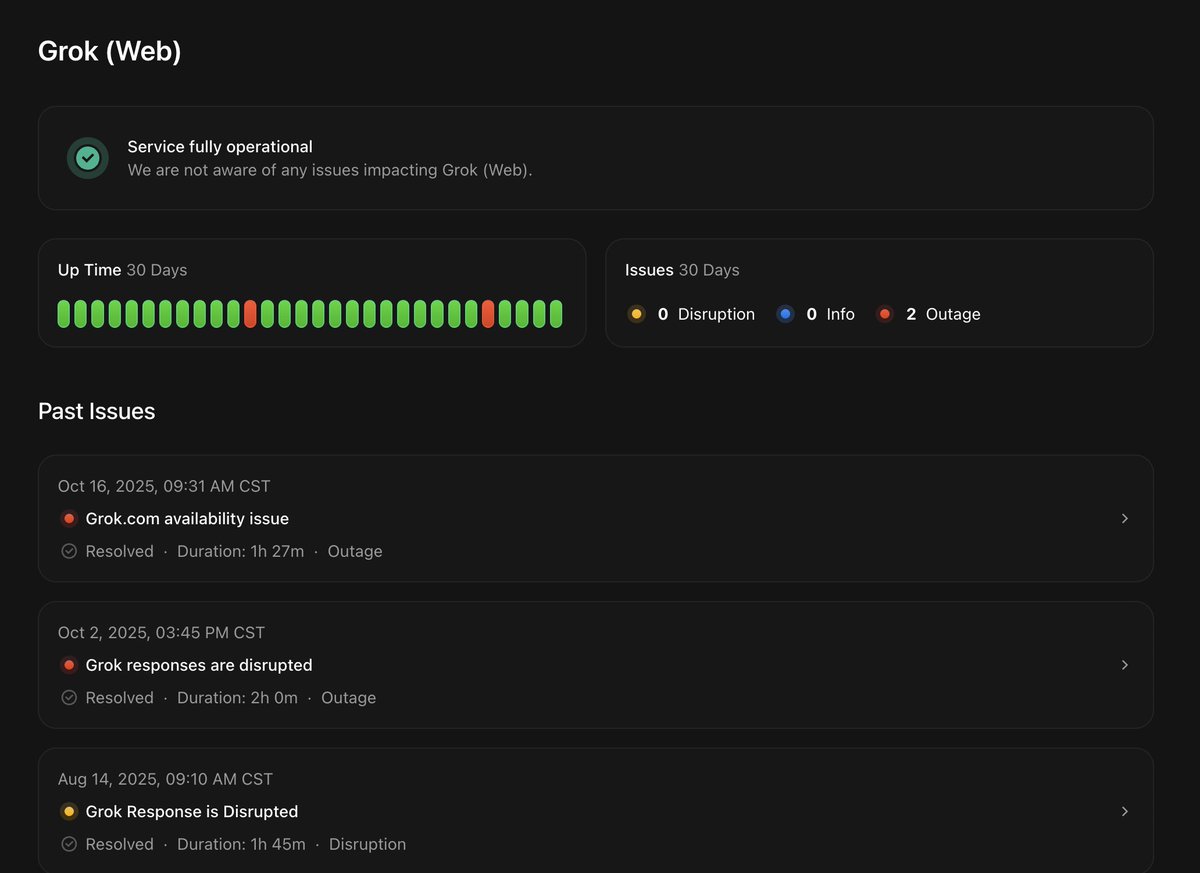The image size is (1200, 873).
Task: Click the Oct 2, 2025, 03:45 PM CST date
Action: pyautogui.click(x=161, y=633)
